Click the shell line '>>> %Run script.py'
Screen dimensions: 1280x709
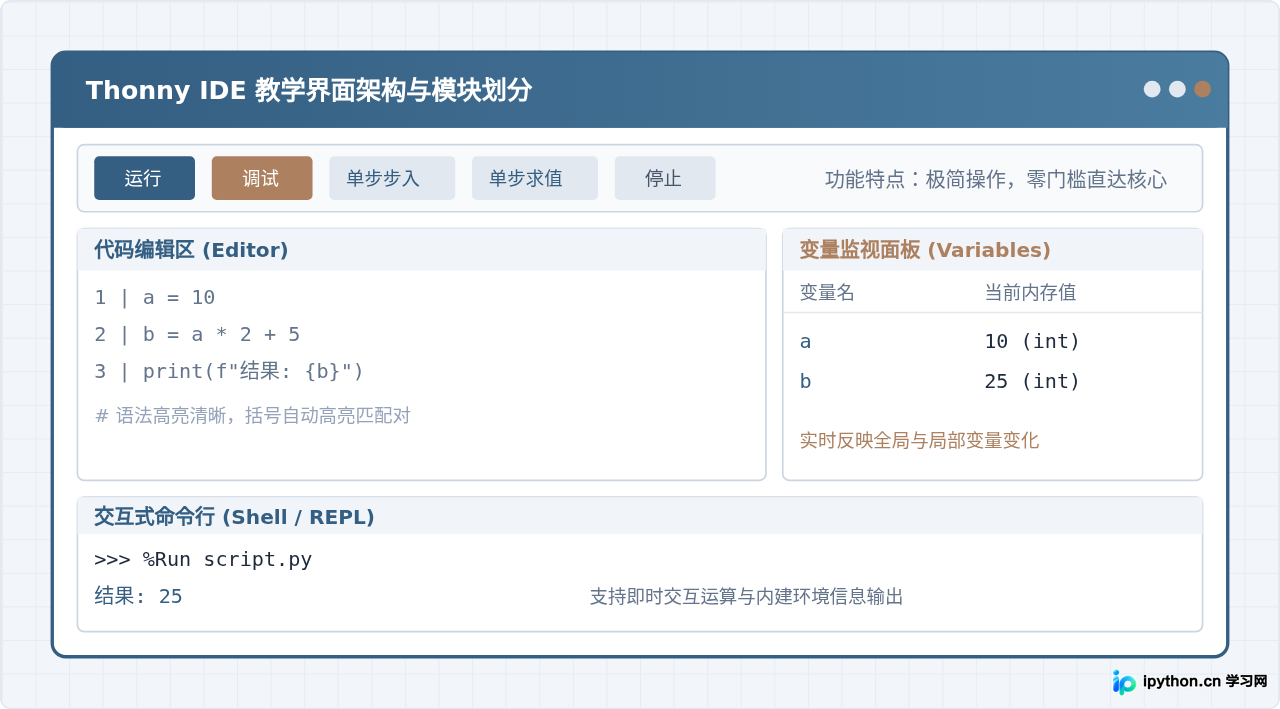point(203,560)
